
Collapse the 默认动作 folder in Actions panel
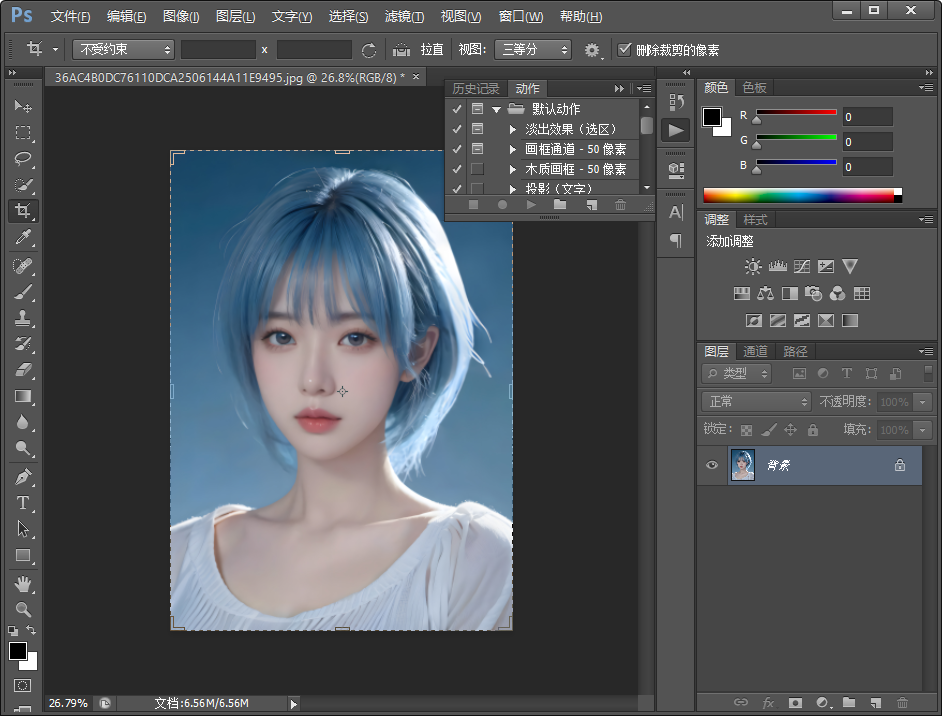[497, 108]
